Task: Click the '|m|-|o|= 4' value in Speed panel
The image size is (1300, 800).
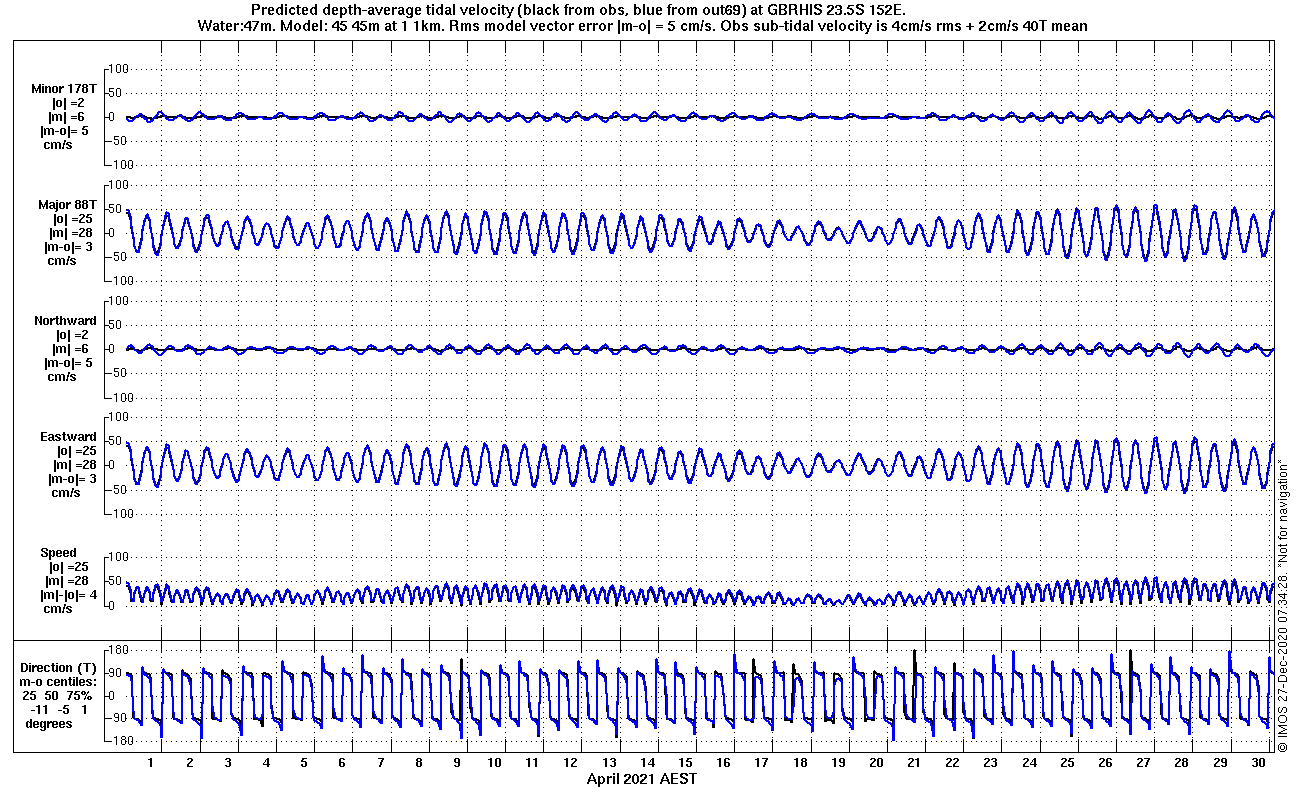Action: (x=67, y=594)
